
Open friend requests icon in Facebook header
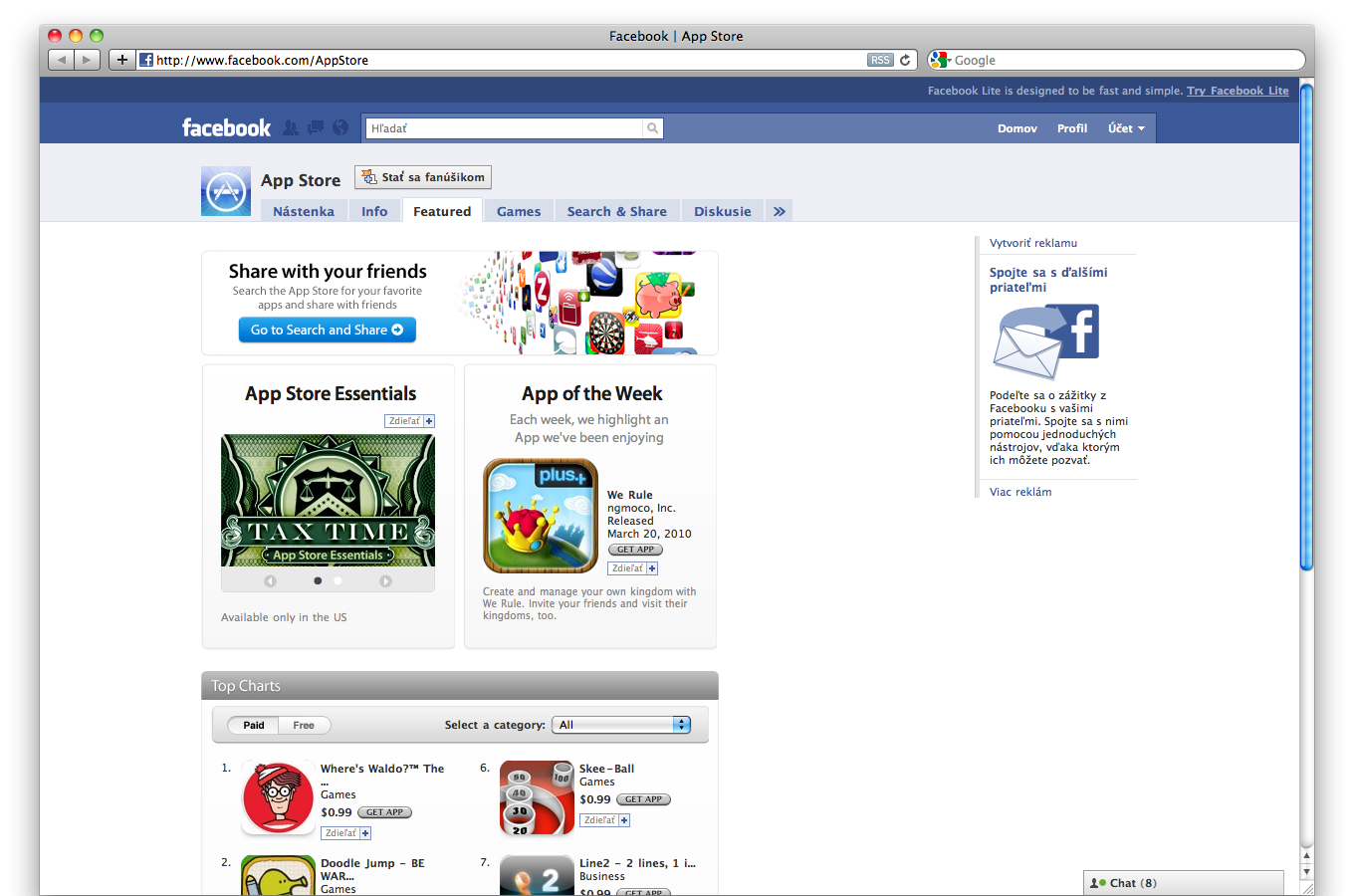click(x=290, y=127)
